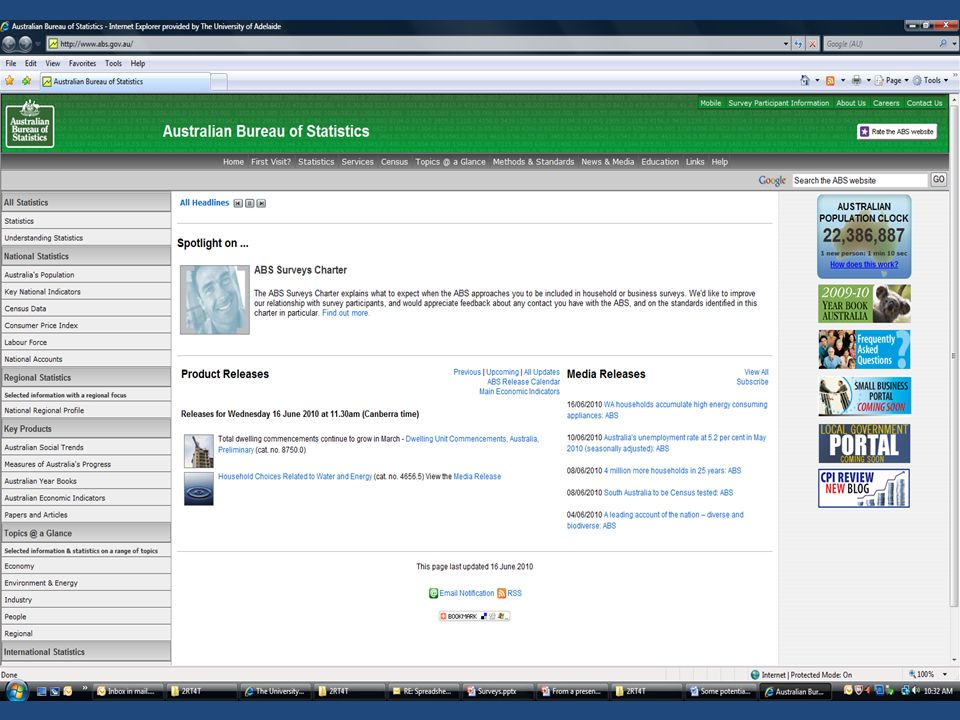
Task: Click the Statistics nav item in site menu
Action: click(x=316, y=162)
